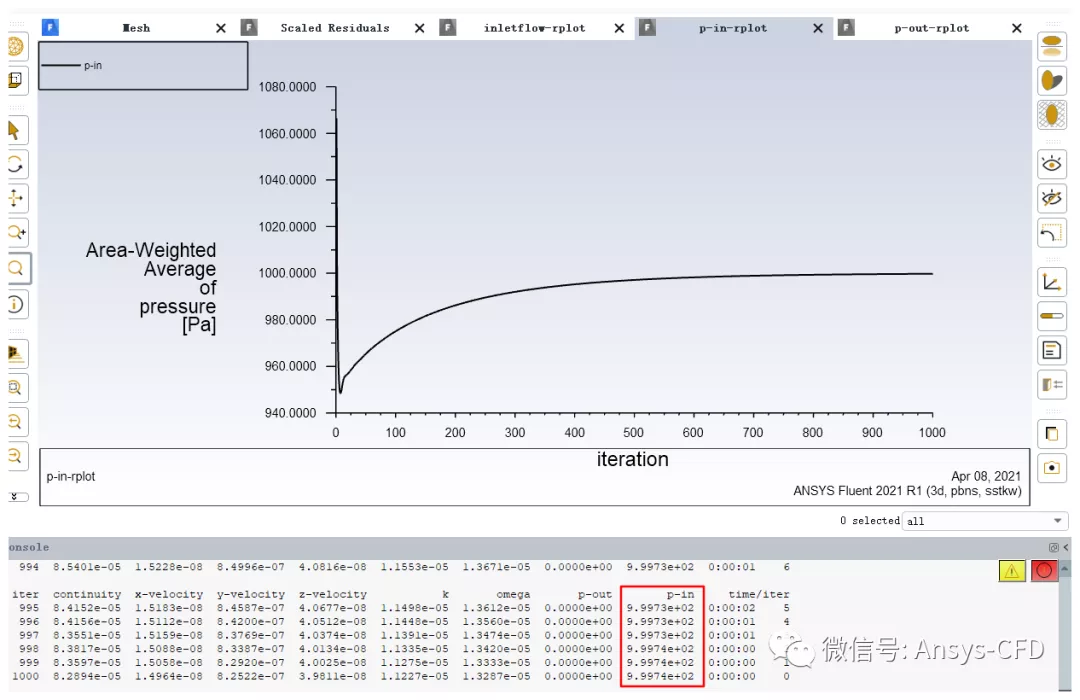Click the save picture camera icon
This screenshot has width=1080, height=700.
(x=1052, y=467)
